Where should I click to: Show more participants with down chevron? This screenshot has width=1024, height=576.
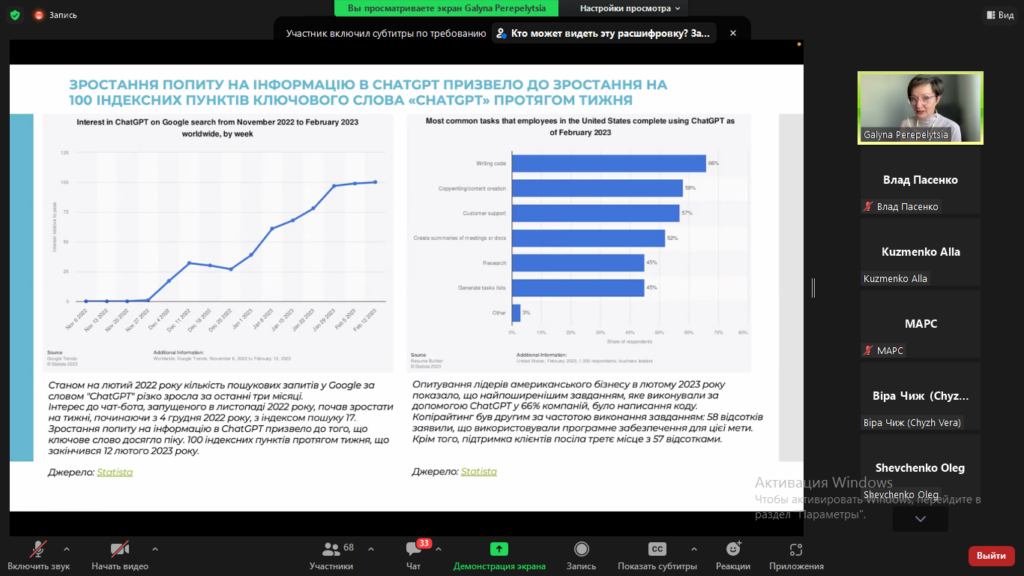click(x=920, y=519)
